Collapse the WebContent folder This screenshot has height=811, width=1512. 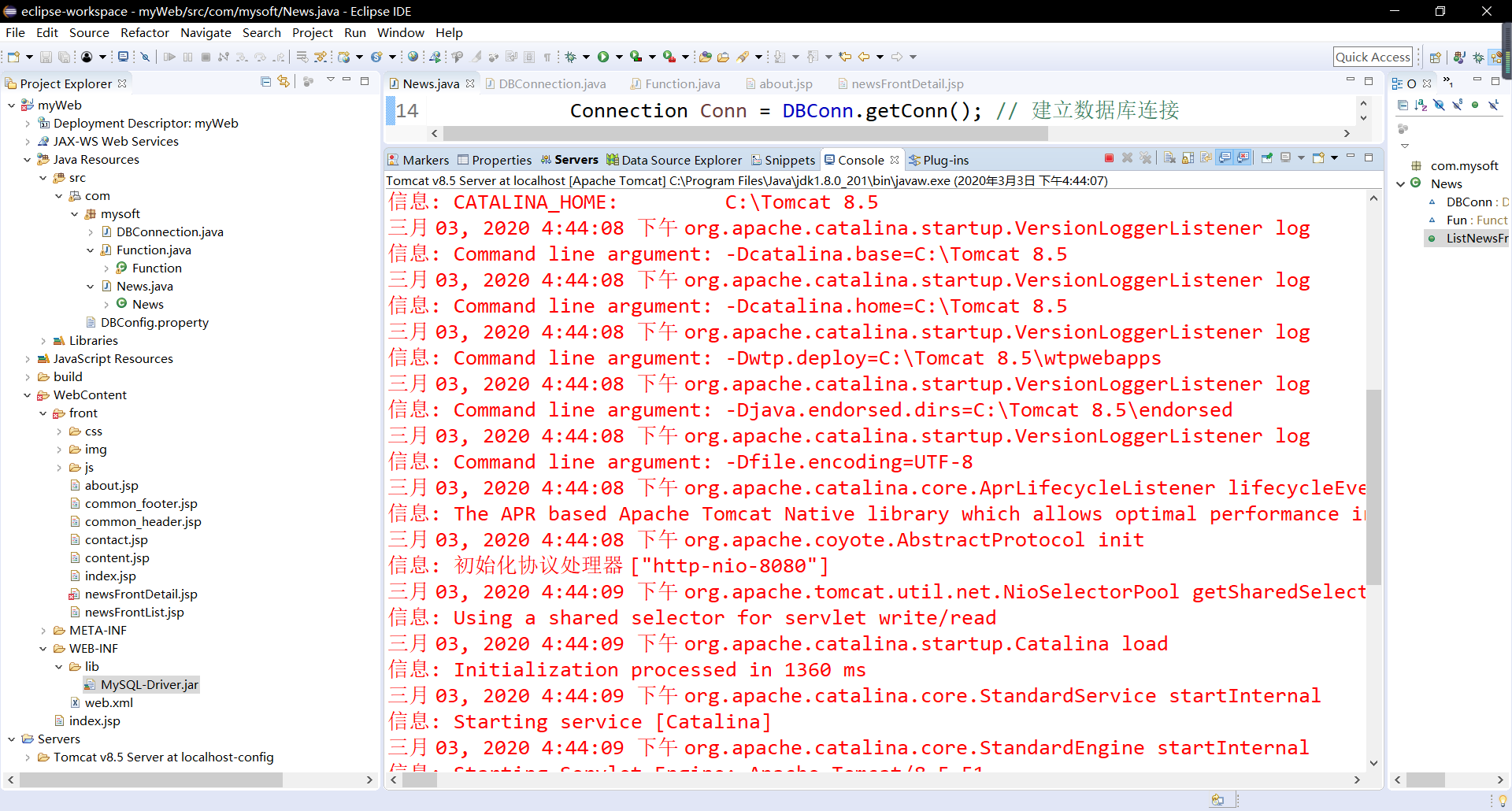[27, 394]
